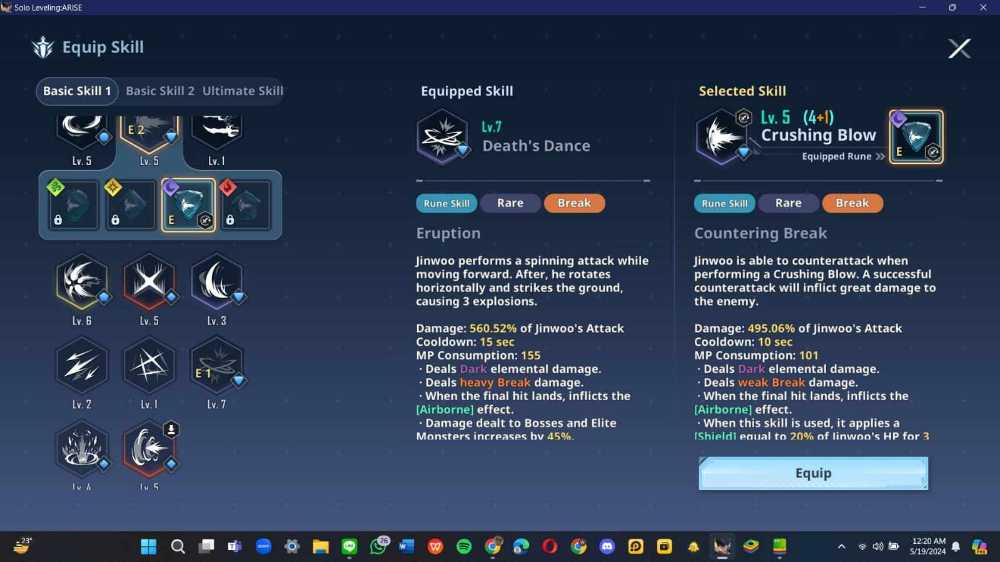Select the purple equipped rune marked E
The image size is (1000, 562).
click(x=188, y=205)
